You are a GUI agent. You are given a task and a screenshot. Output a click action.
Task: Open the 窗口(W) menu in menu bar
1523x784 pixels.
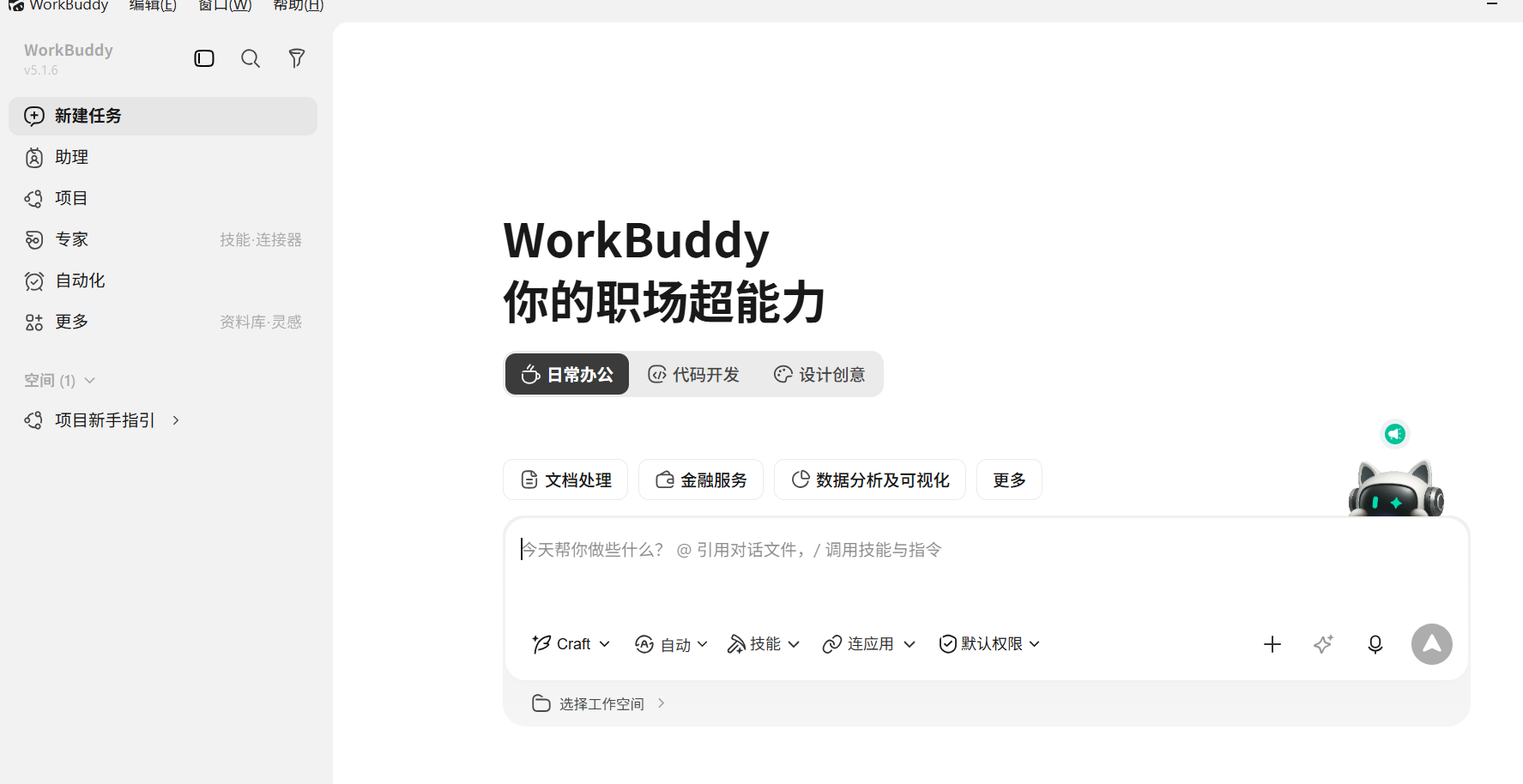[225, 6]
